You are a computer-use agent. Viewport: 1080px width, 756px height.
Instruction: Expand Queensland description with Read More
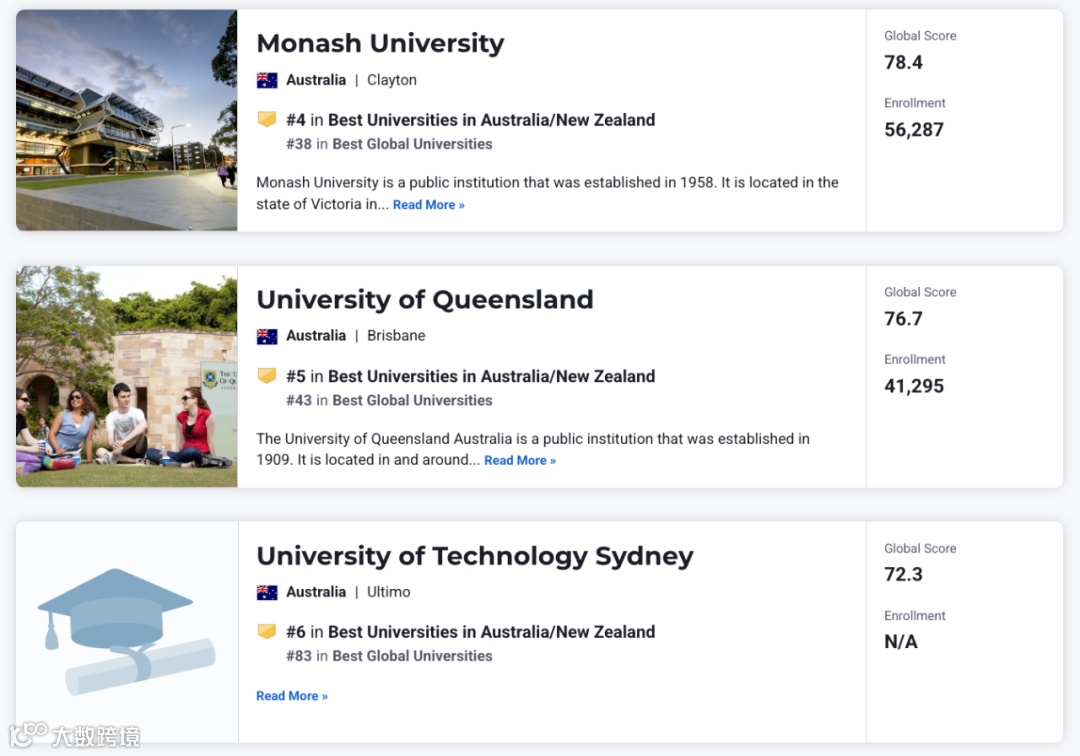(520, 461)
